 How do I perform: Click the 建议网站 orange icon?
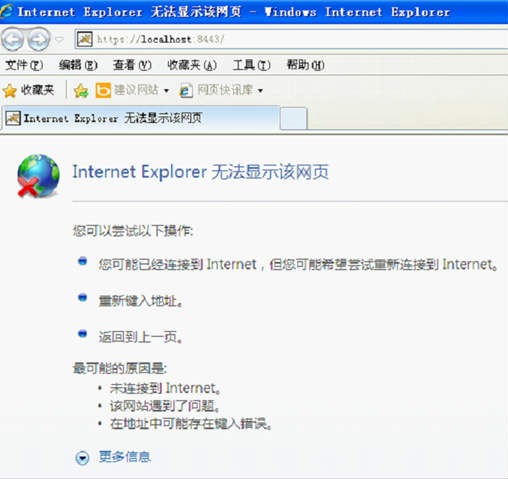103,90
